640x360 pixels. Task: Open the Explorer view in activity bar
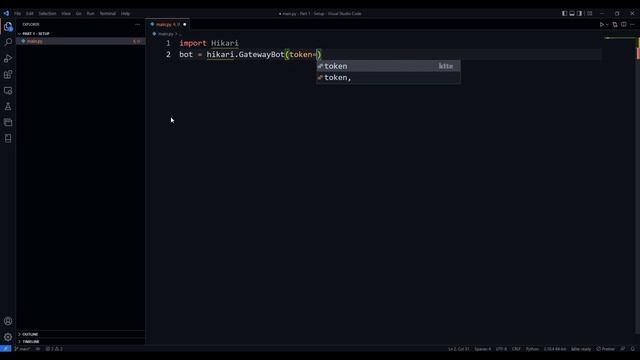(8, 27)
